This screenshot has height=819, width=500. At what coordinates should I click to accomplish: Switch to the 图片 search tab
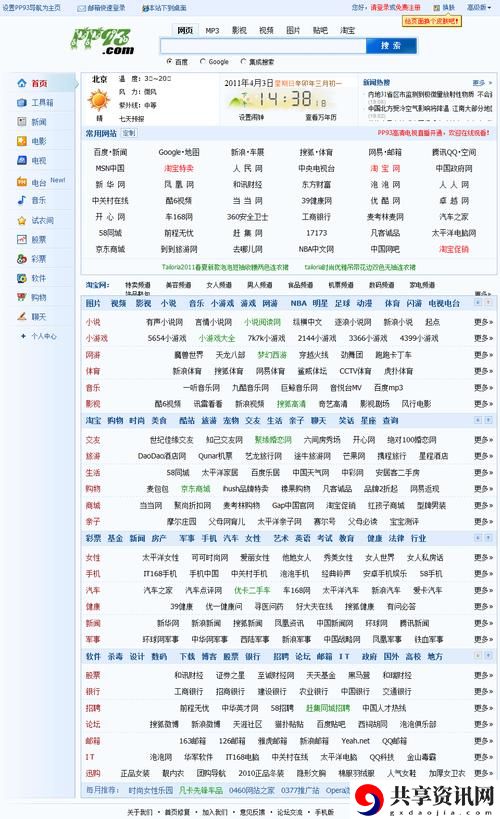(x=293, y=31)
